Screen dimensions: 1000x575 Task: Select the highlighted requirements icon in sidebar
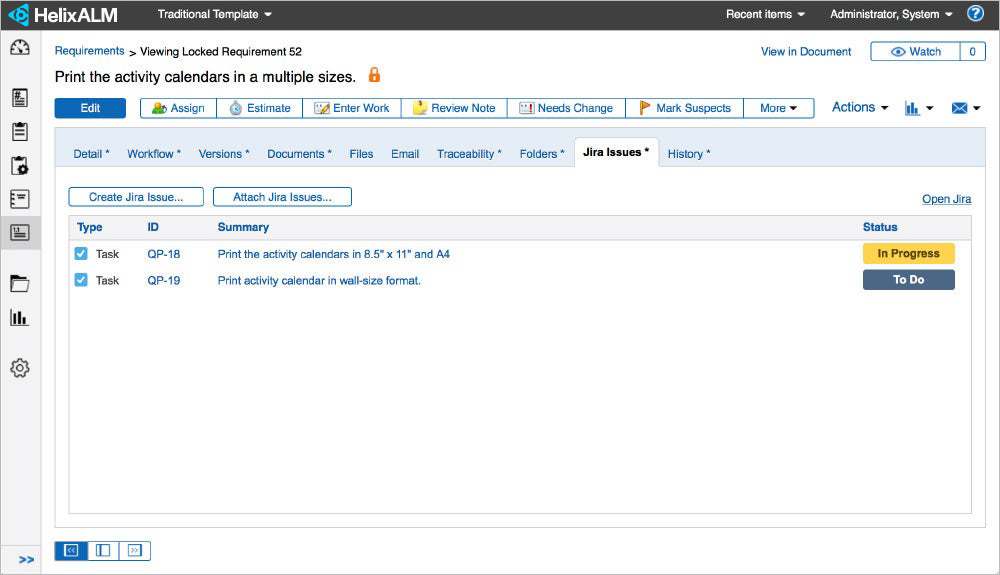20,233
